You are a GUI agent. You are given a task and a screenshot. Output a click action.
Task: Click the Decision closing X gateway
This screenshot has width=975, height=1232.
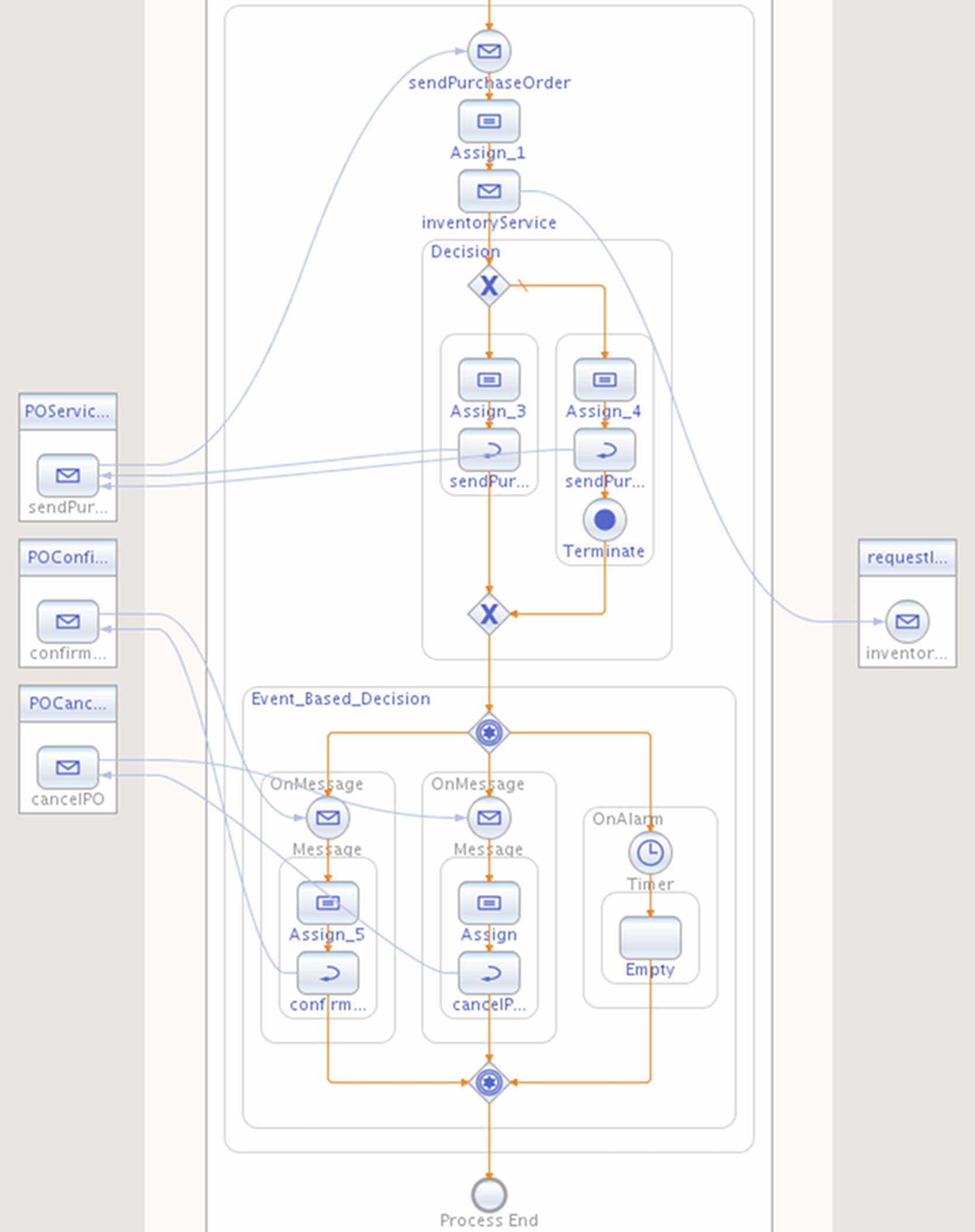pos(489,614)
